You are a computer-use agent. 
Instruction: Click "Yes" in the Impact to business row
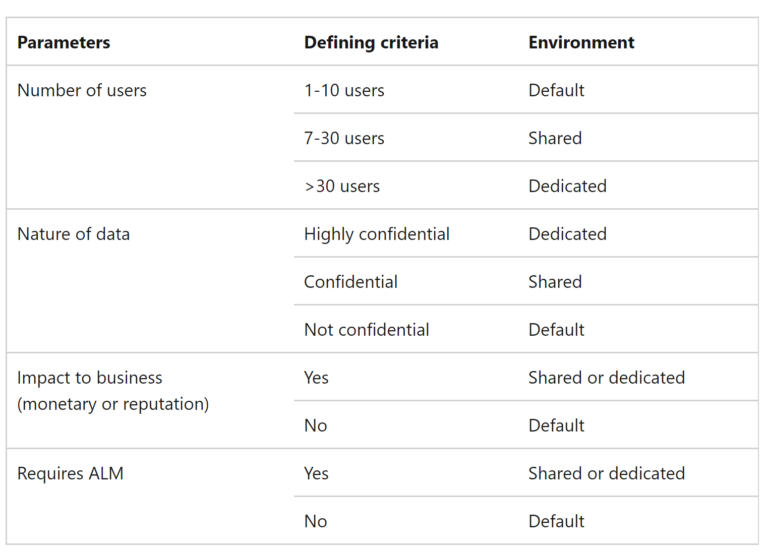[316, 378]
